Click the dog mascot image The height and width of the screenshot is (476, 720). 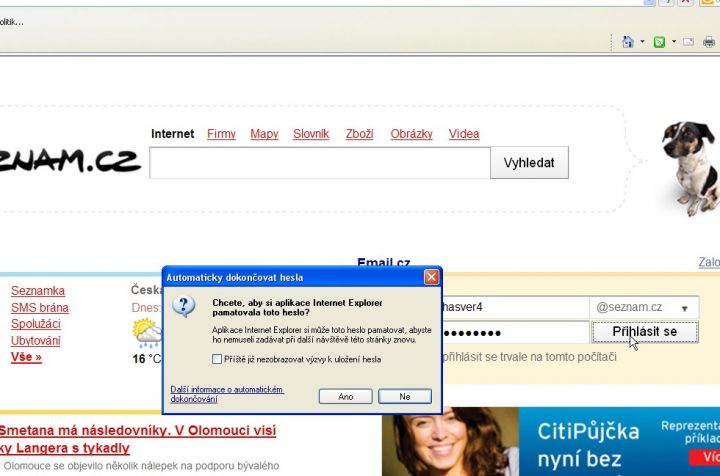tap(689, 168)
